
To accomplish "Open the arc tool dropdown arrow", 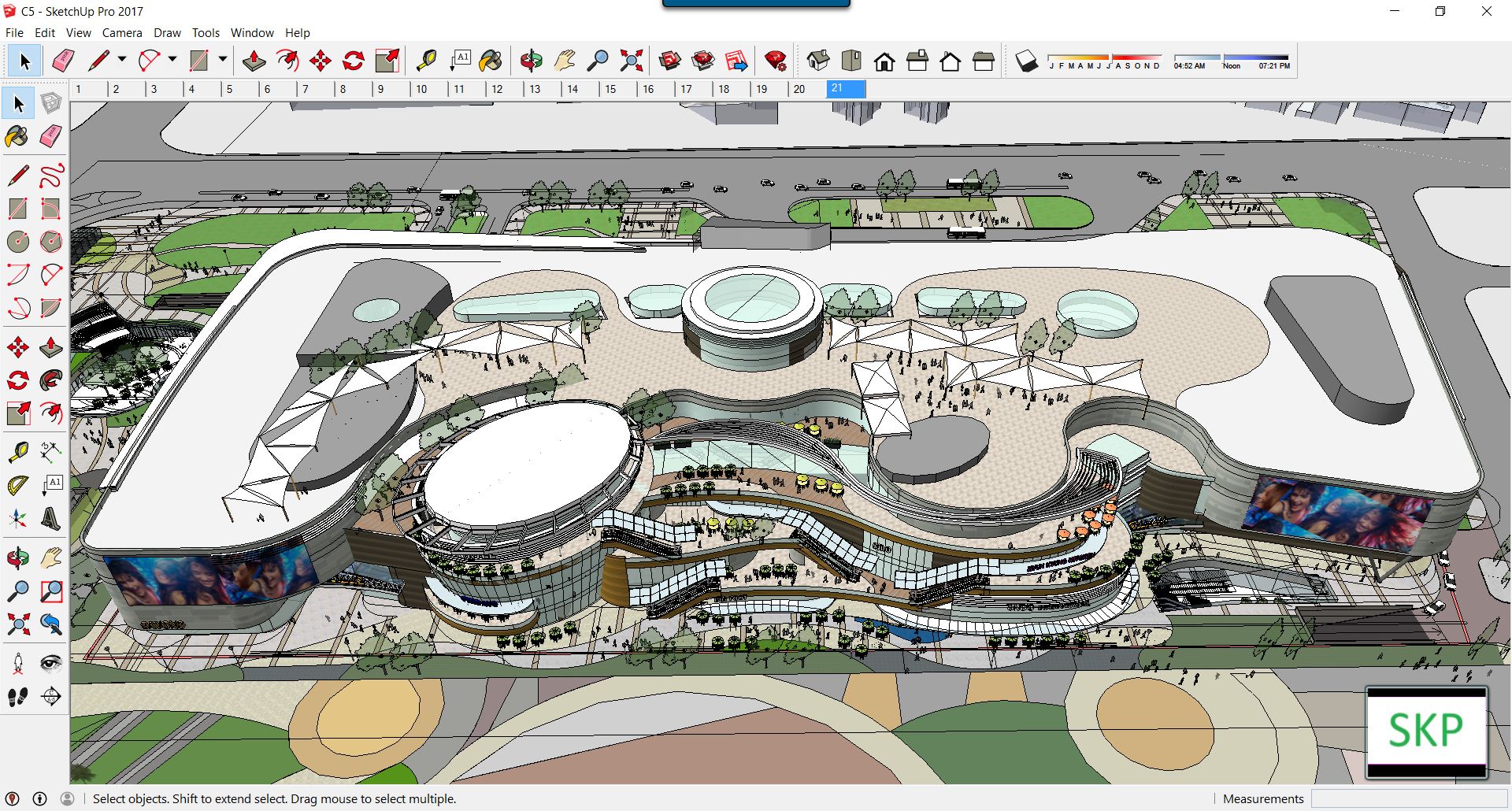I will click(x=172, y=59).
